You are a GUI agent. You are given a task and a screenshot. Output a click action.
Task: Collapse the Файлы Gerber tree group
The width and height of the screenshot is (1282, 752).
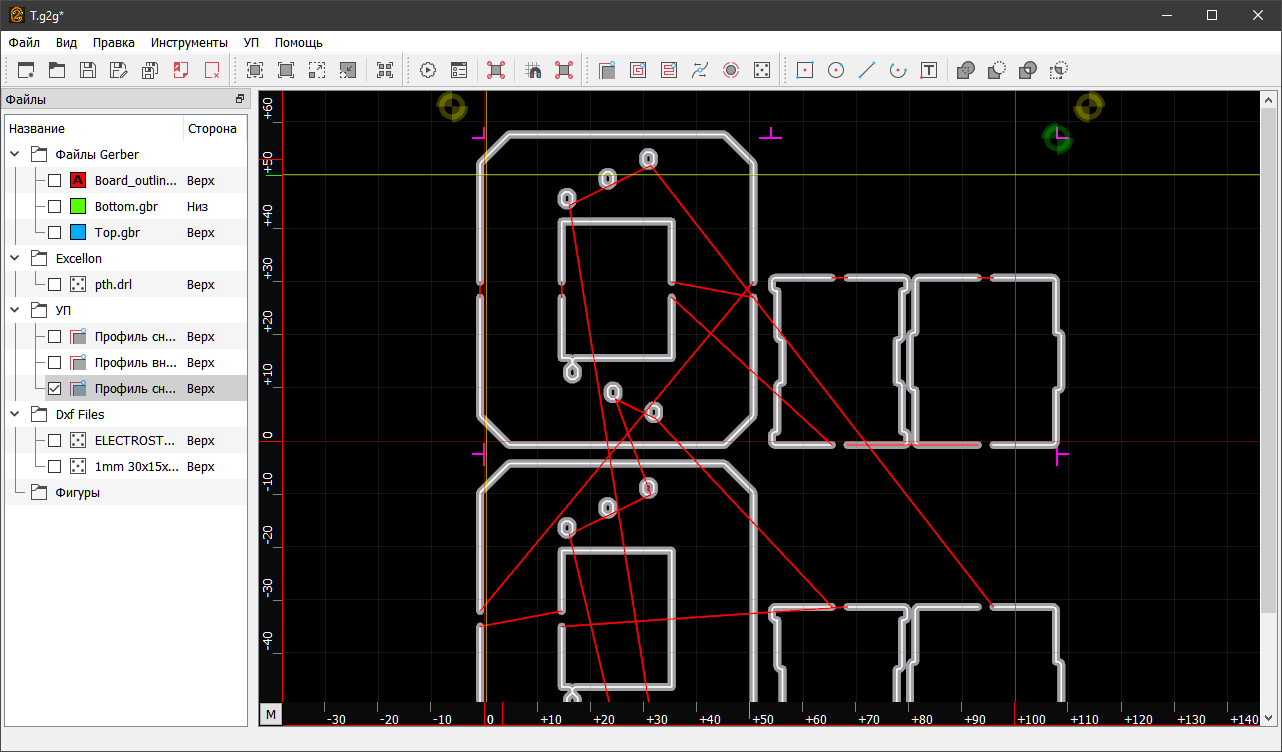(16, 155)
